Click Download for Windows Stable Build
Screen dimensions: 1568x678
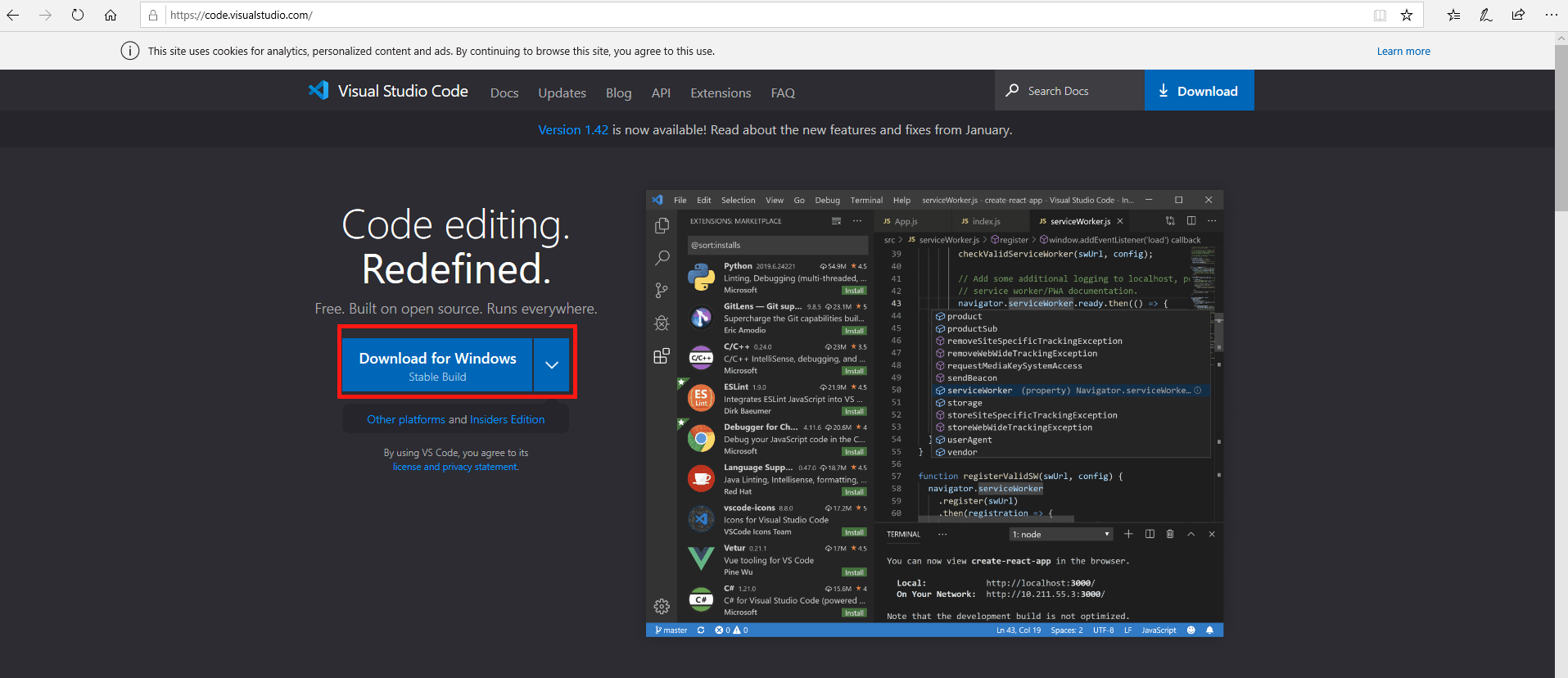(437, 365)
